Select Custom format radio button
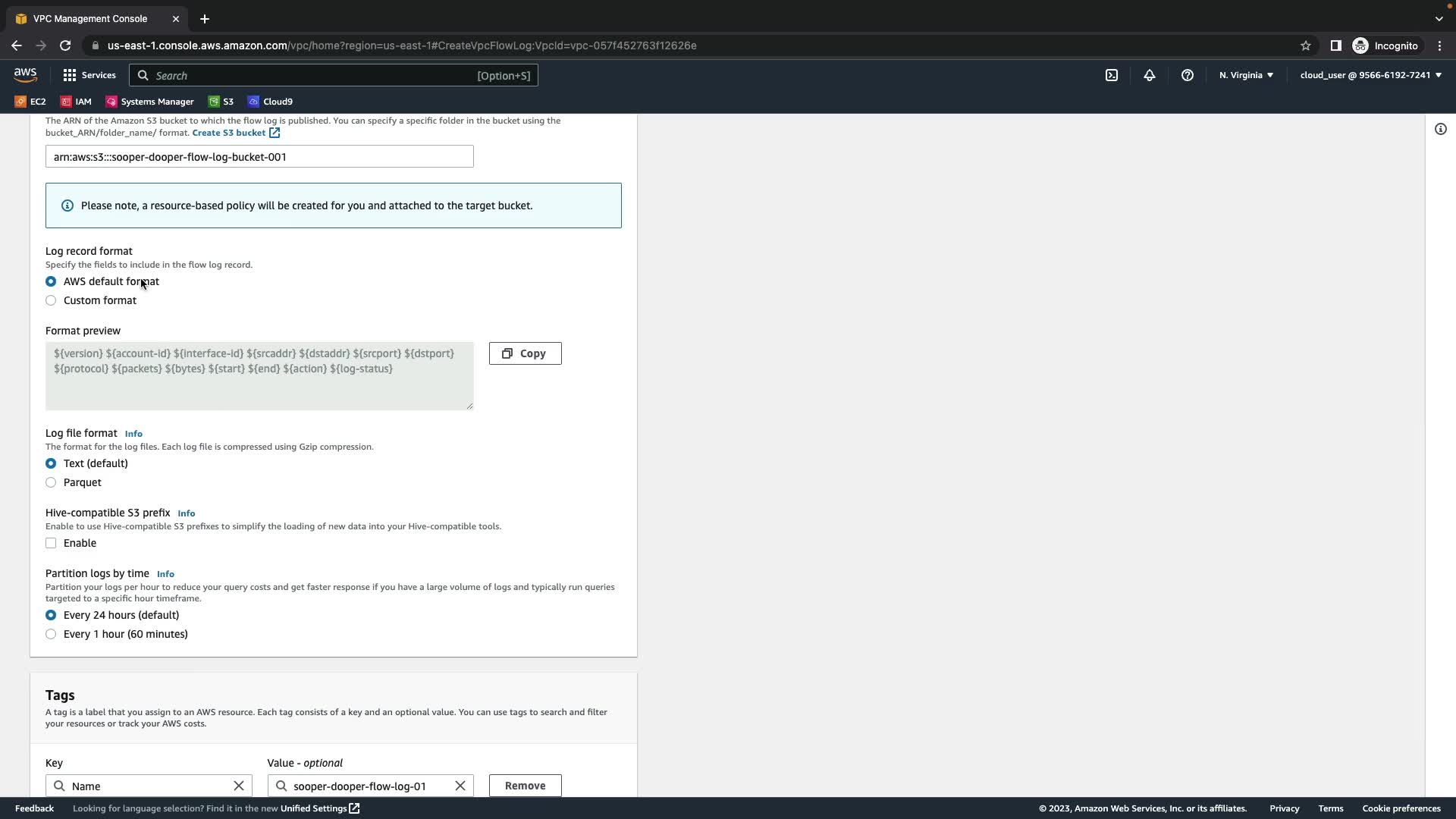Image resolution: width=1456 pixels, height=819 pixels. 51,300
